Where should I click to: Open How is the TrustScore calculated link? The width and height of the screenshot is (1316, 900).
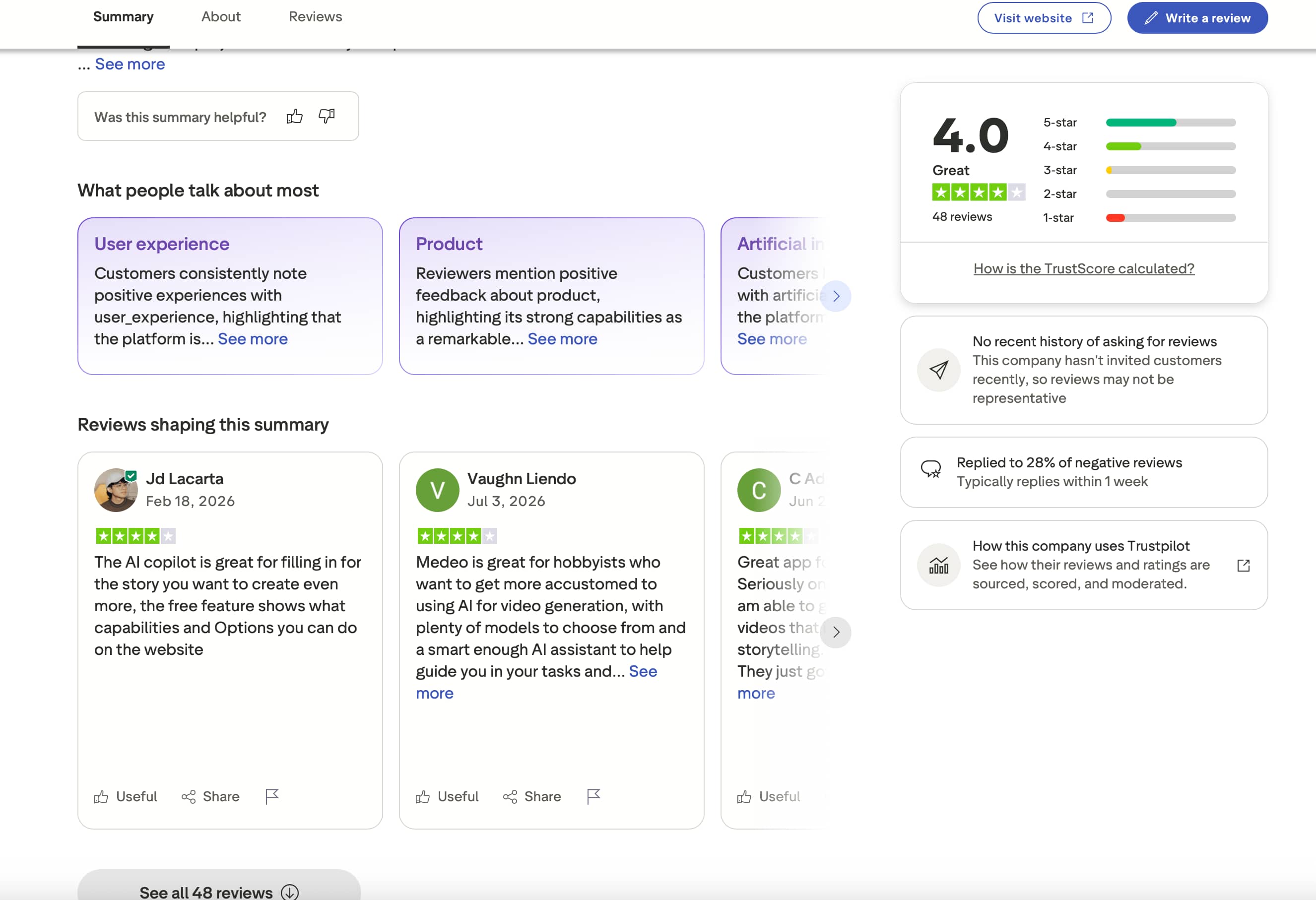pyautogui.click(x=1084, y=268)
